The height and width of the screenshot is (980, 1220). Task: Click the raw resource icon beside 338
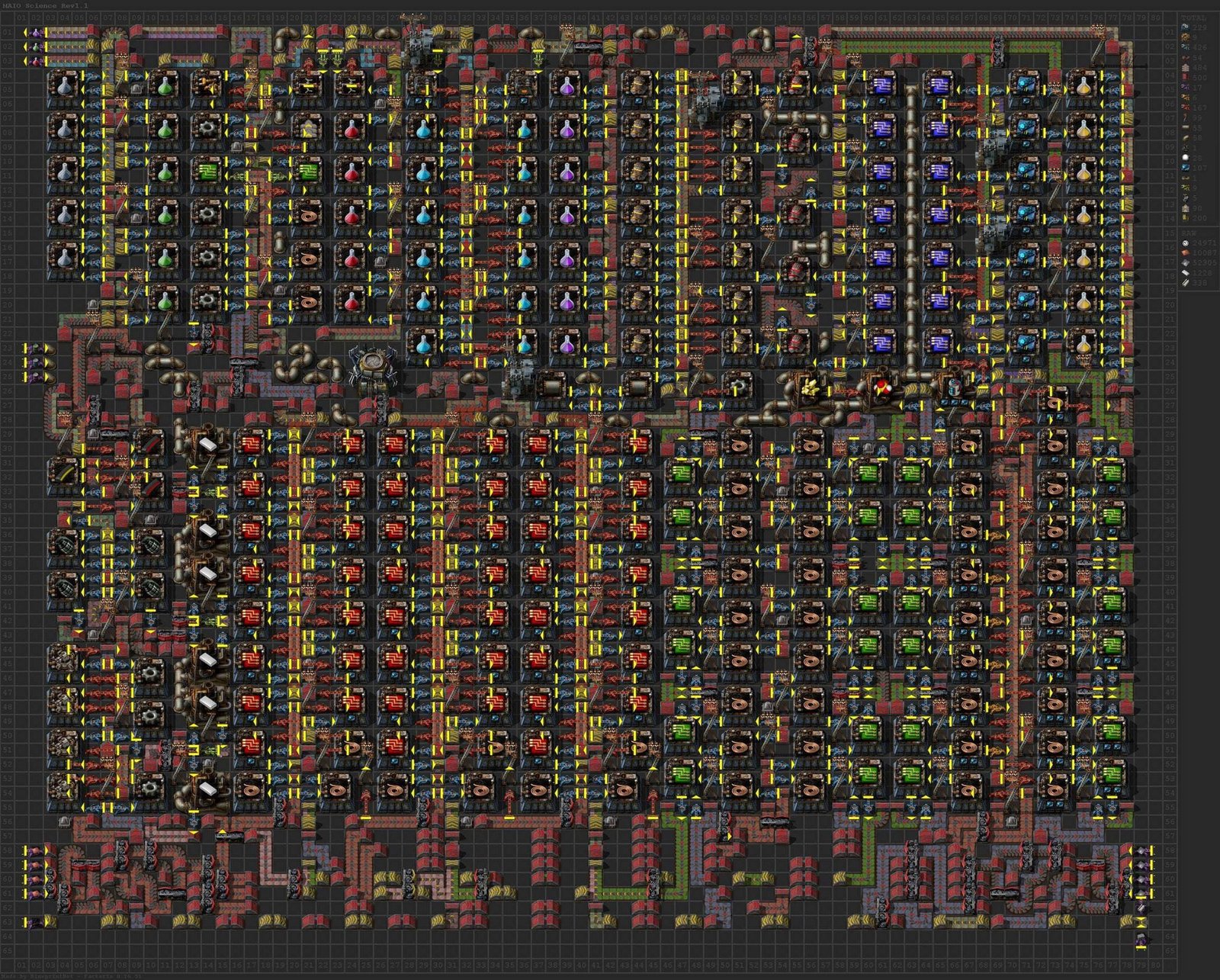tap(1185, 283)
